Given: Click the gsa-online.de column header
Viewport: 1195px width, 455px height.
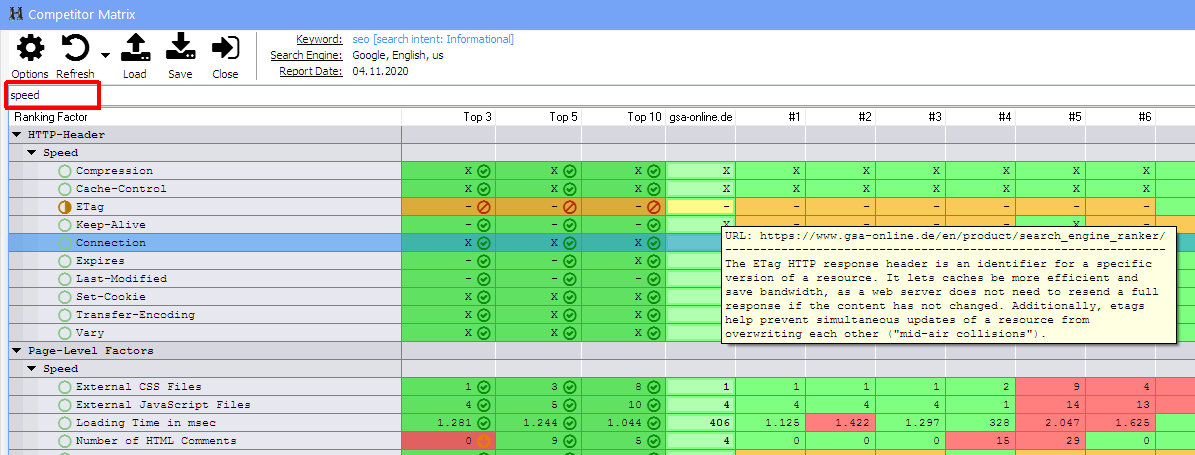Looking at the screenshot, I should 700,117.
